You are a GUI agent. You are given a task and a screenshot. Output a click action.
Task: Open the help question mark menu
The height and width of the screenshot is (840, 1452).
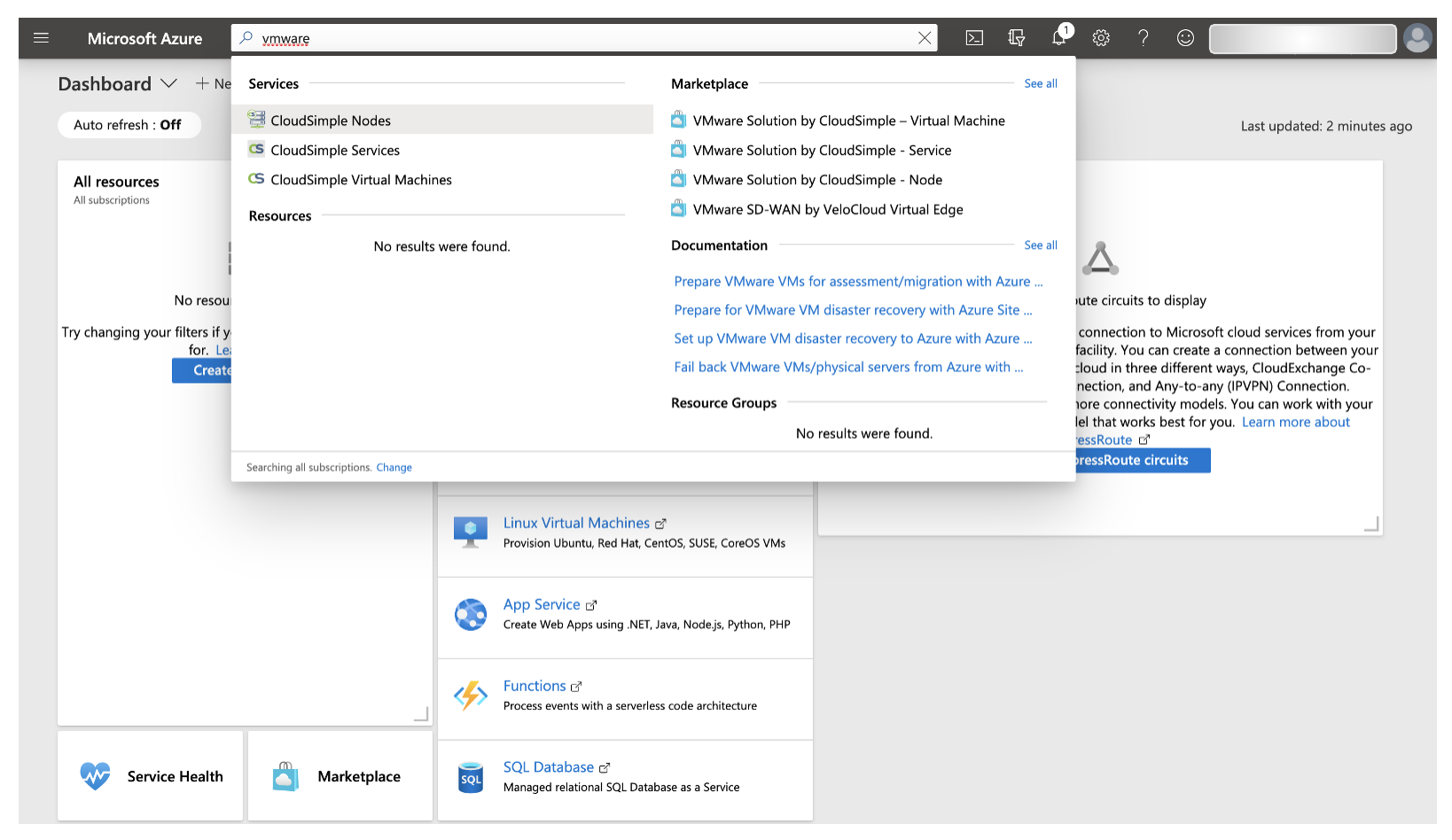1144,38
